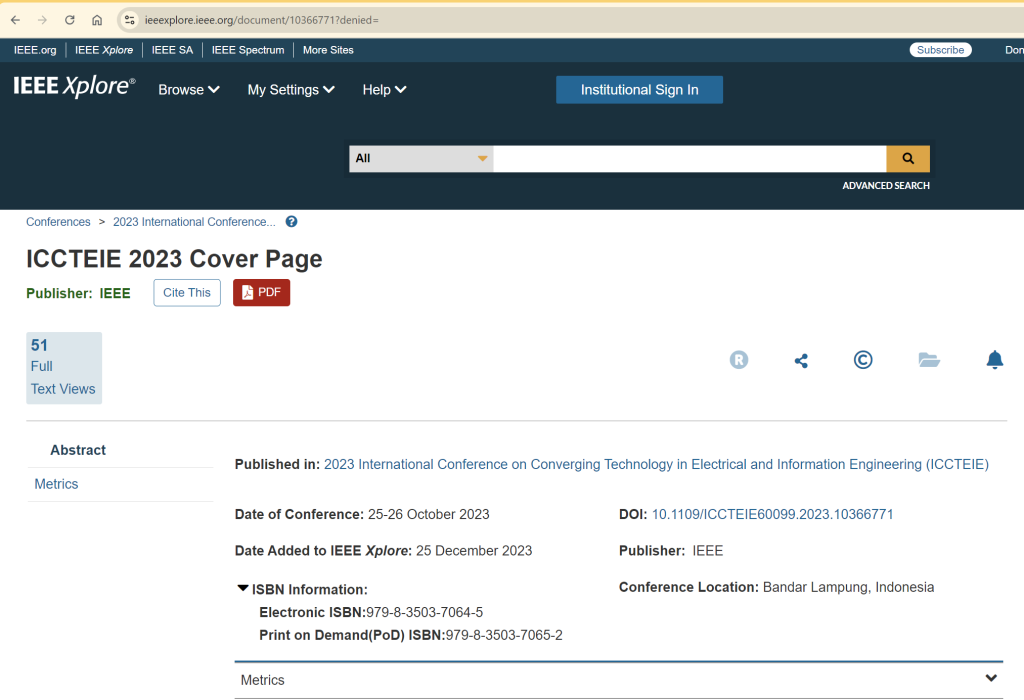This screenshot has width=1024, height=700.
Task: Open the IEEE Spectrum link
Action: pyautogui.click(x=248, y=50)
